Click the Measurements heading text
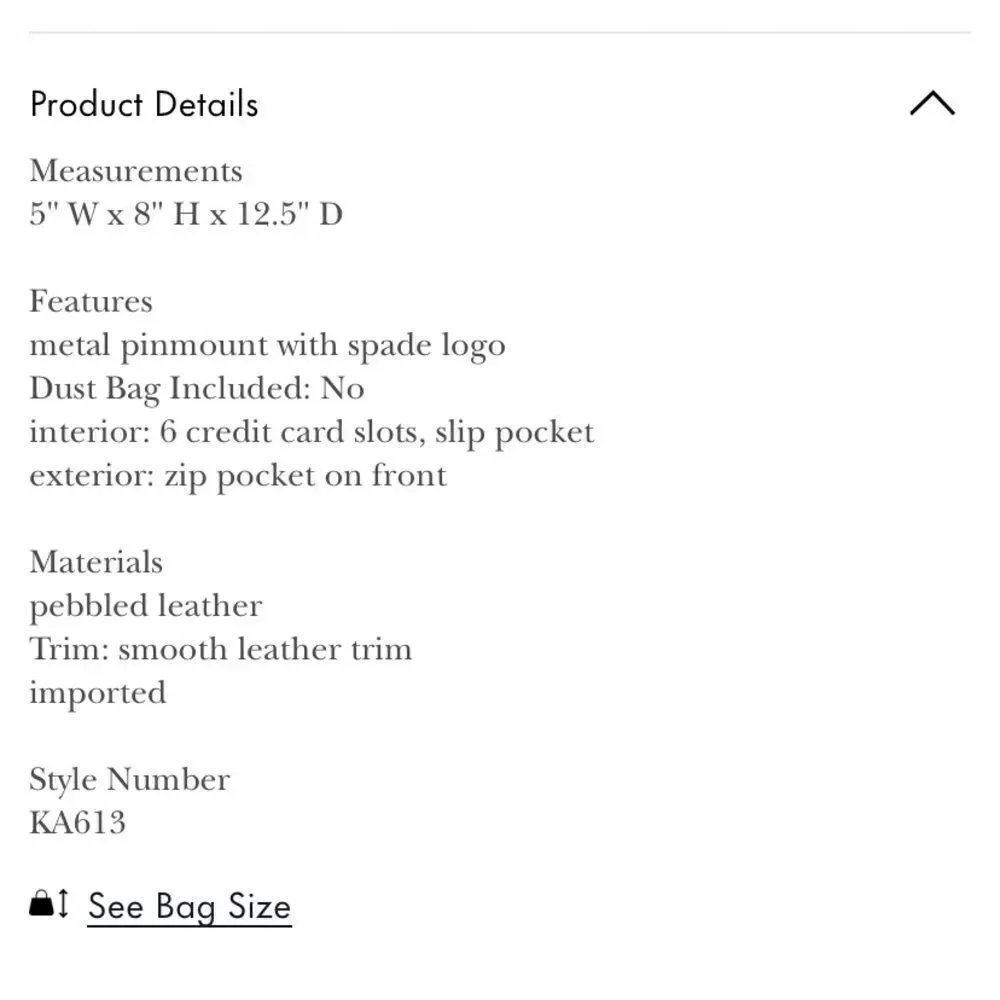This screenshot has height=1000, width=1000. point(136,171)
